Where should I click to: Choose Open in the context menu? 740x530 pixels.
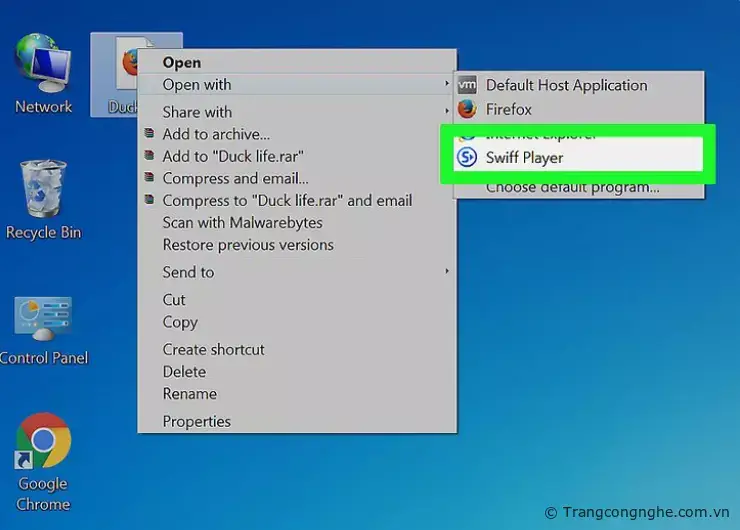(182, 63)
